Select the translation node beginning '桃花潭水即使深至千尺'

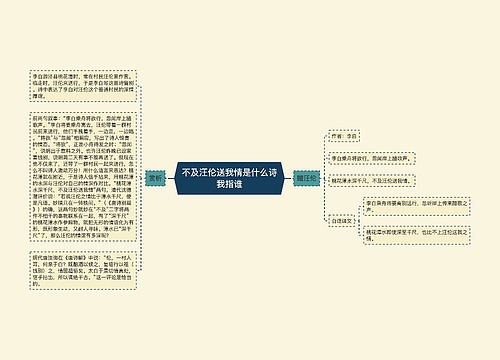[417, 235]
